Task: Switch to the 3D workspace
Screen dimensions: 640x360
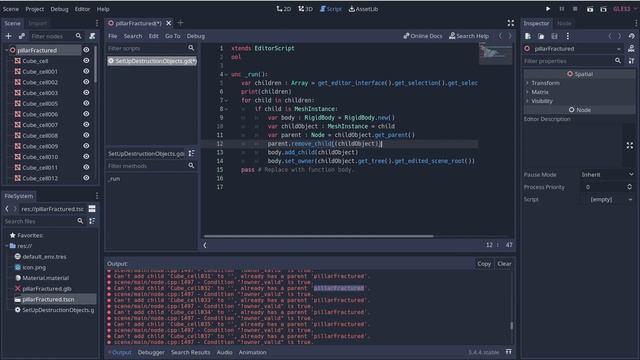Action: coord(305,9)
